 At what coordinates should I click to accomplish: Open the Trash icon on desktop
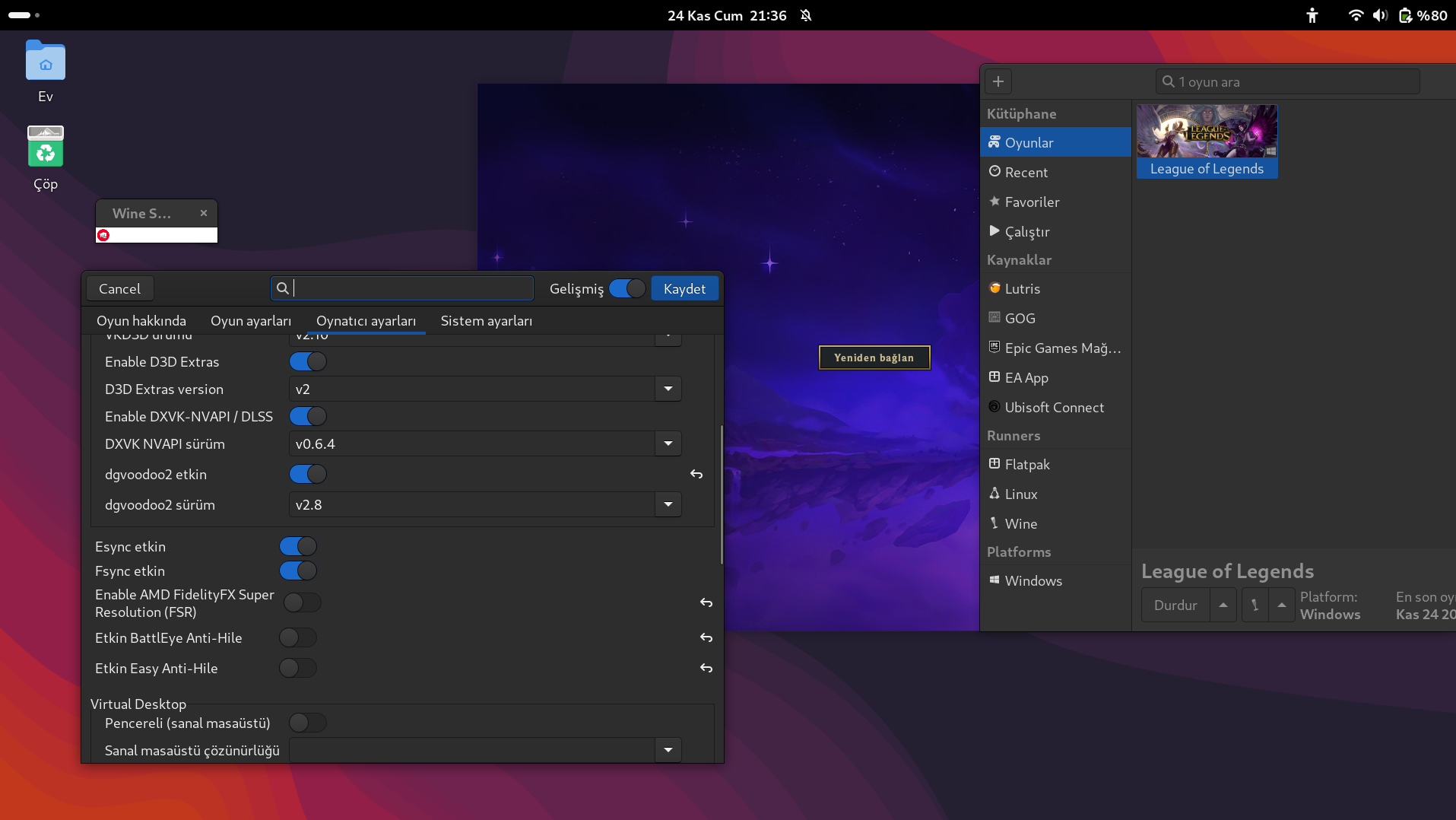coord(46,147)
